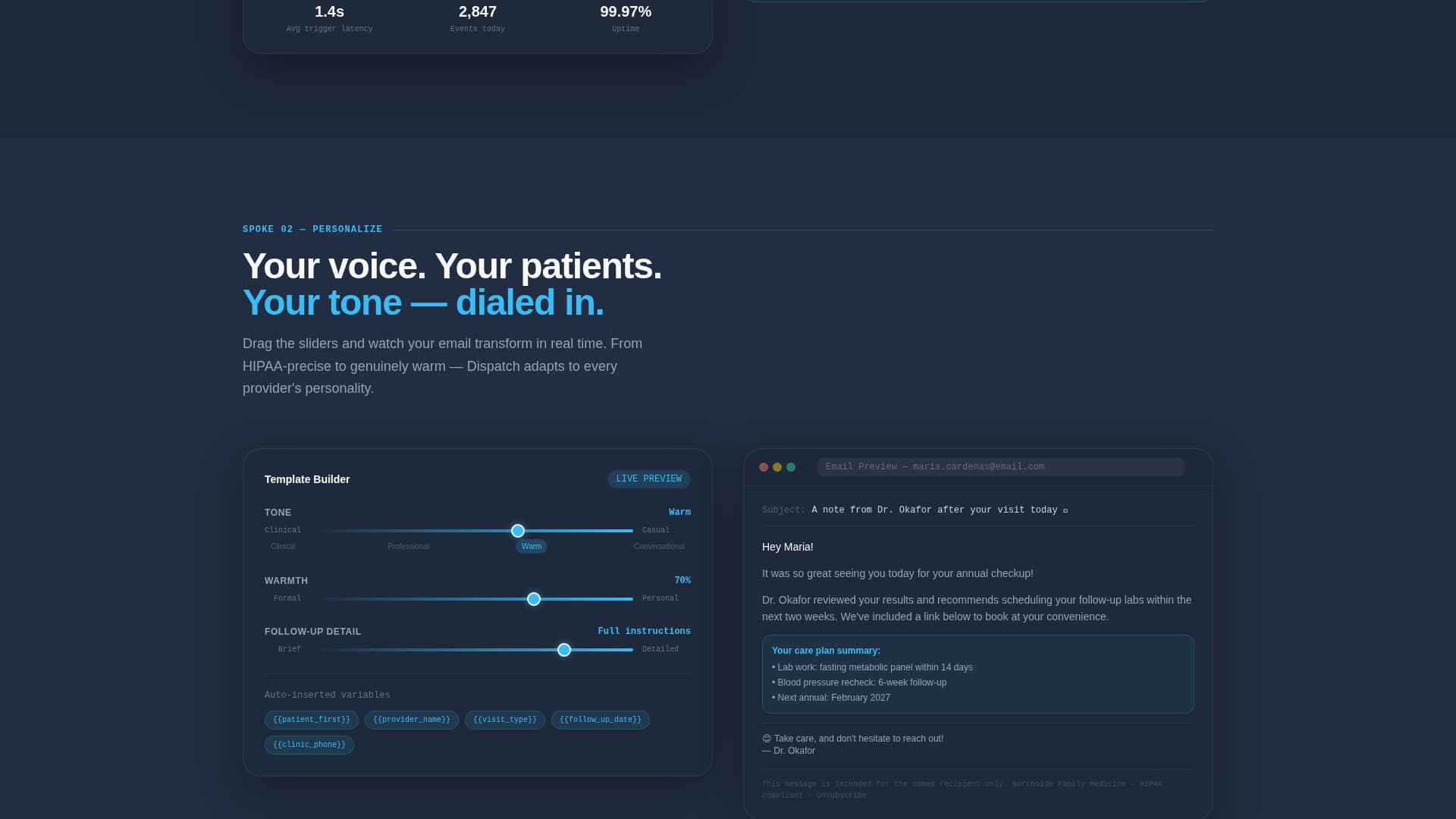Image resolution: width=1456 pixels, height=819 pixels.
Task: Select the Warm tone preset pill
Action: click(532, 547)
